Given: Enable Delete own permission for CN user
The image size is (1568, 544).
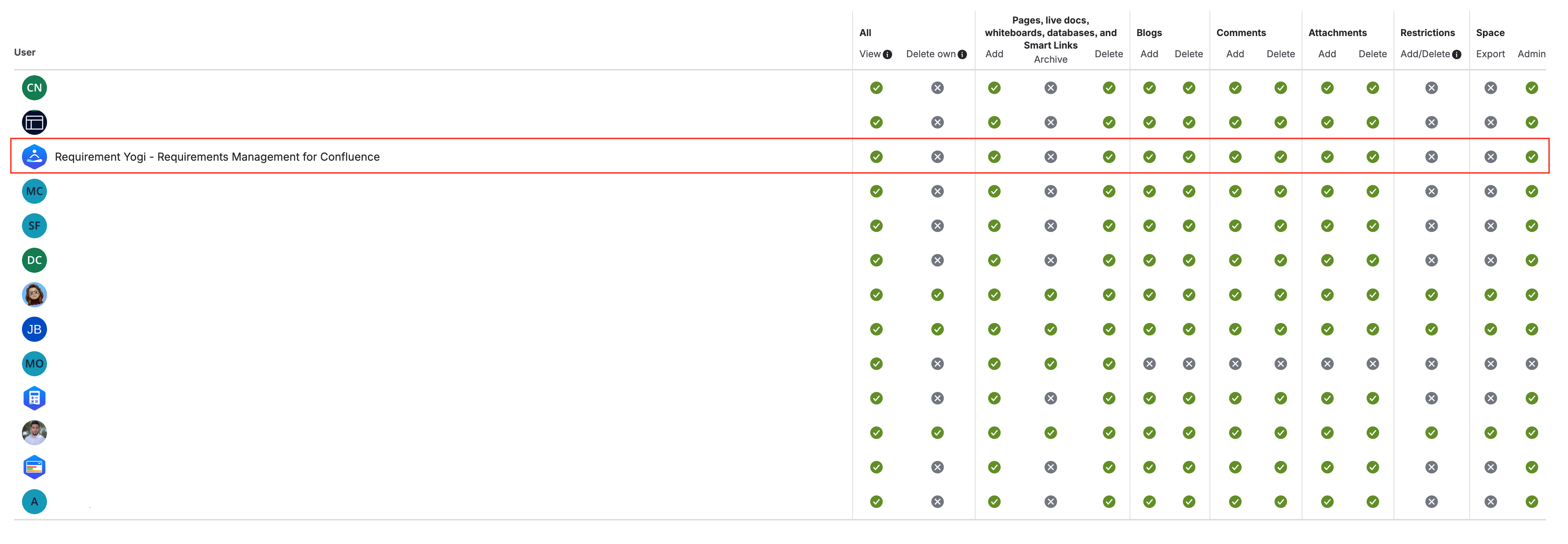Looking at the screenshot, I should tap(937, 87).
